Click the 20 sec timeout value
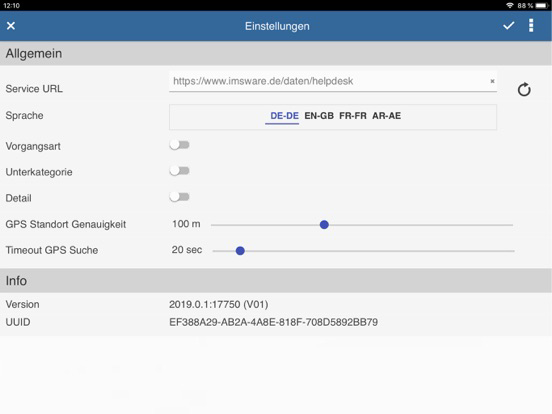552x414 pixels. (187, 250)
